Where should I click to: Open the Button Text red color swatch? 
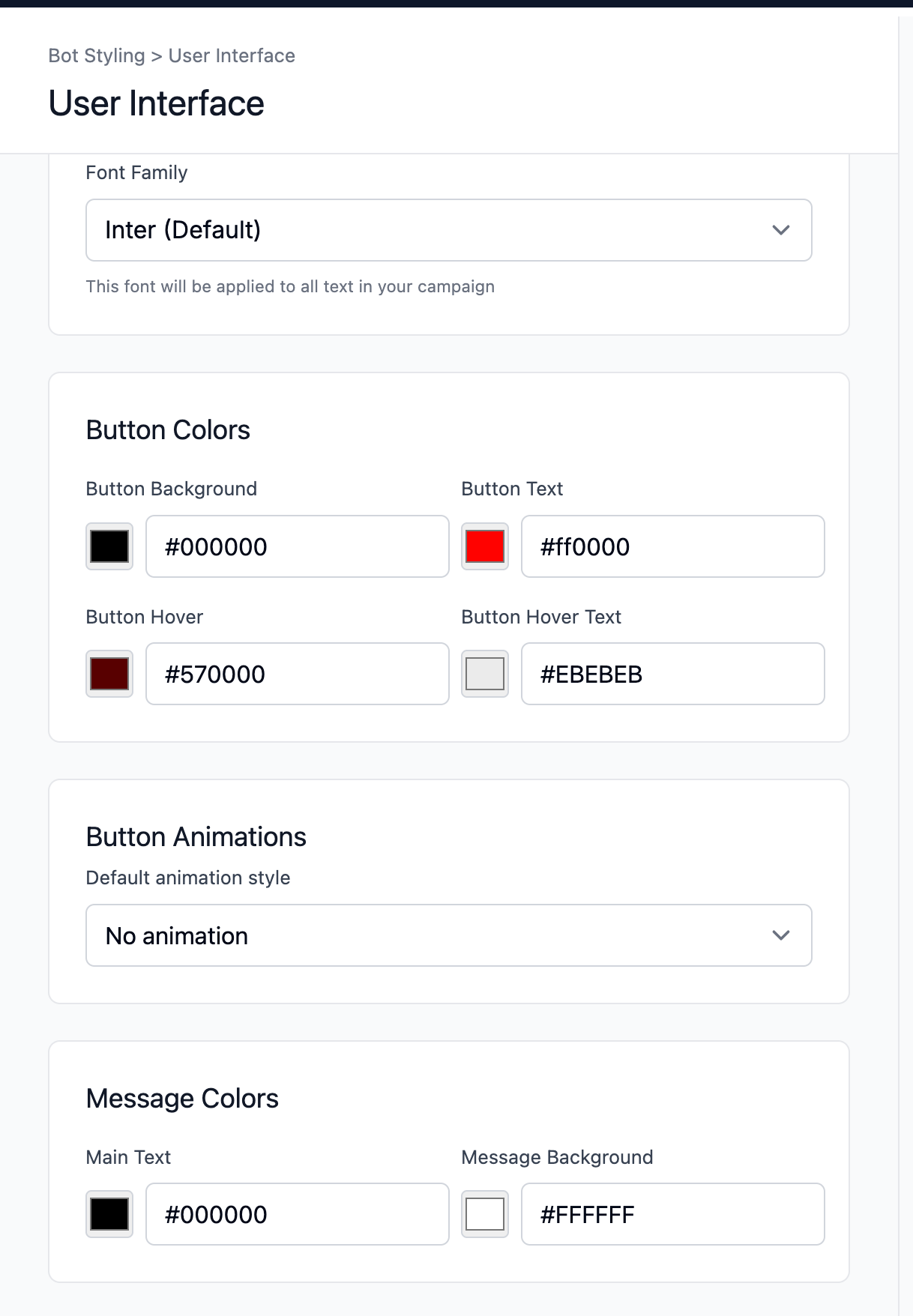pos(485,546)
